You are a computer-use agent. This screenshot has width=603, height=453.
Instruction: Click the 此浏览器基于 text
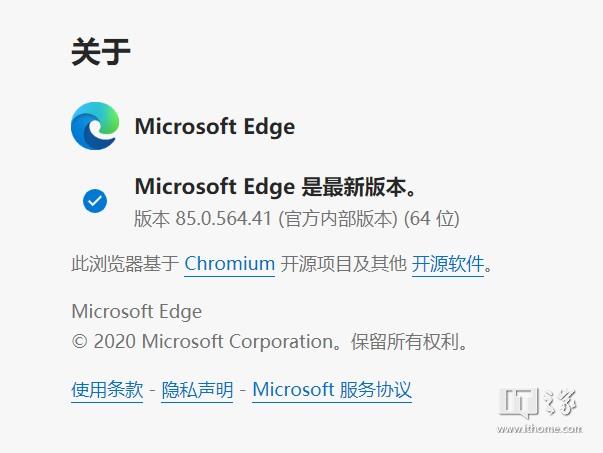pos(126,264)
